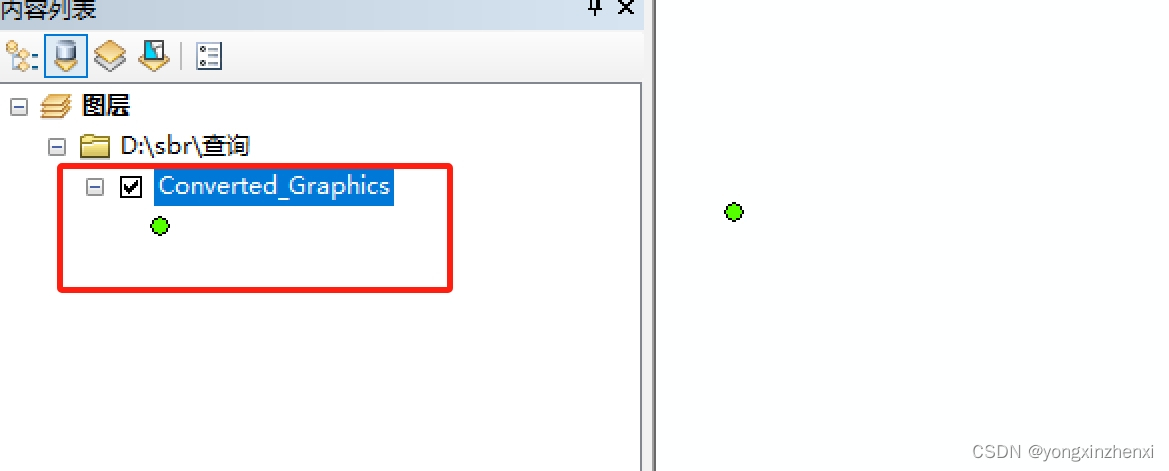Collapse the Converted_Graphics layer legend
1169x471 pixels.
(x=95, y=187)
